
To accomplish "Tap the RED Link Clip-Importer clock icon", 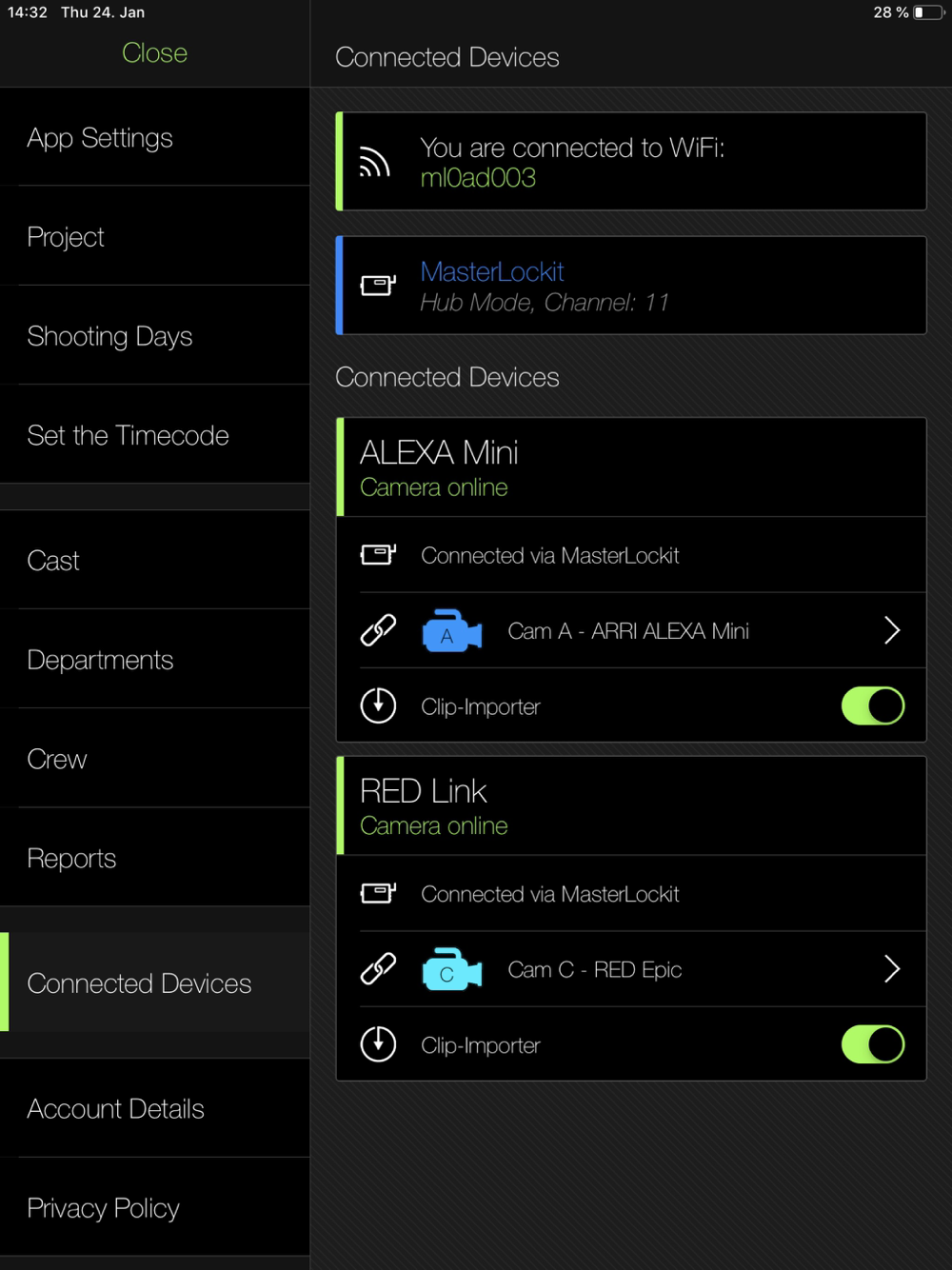I will click(378, 1044).
